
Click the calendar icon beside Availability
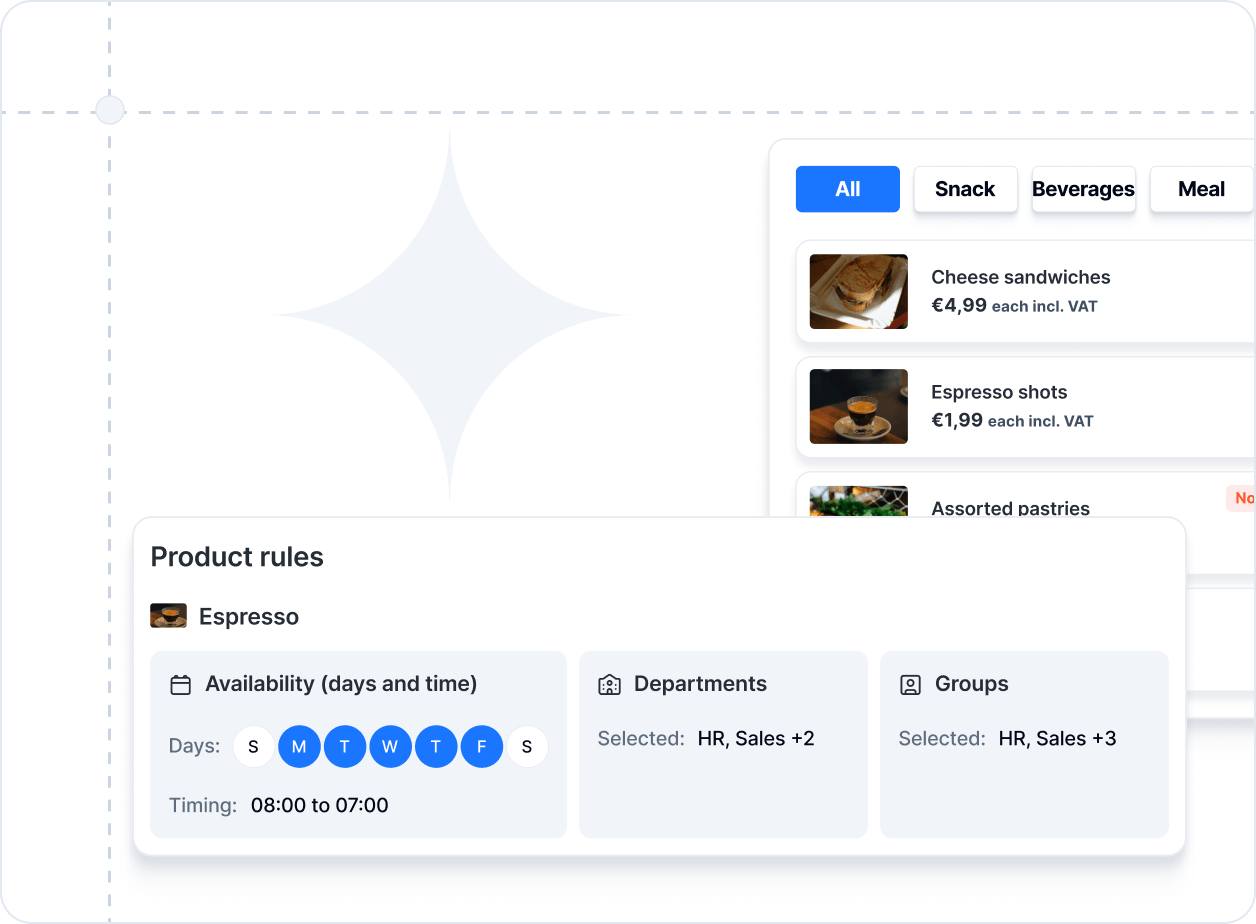pos(181,685)
